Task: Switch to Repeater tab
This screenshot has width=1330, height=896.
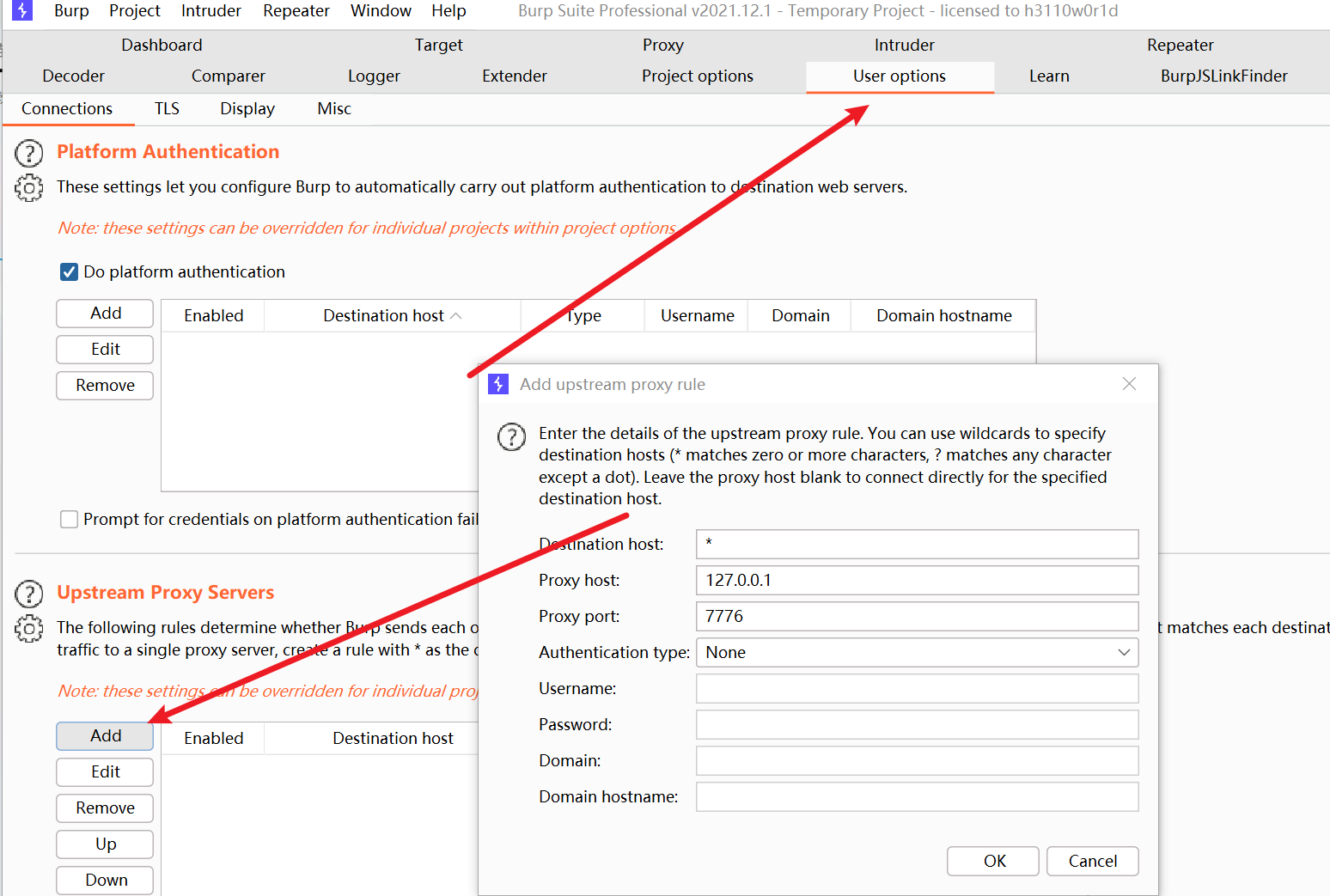Action: tap(1181, 45)
